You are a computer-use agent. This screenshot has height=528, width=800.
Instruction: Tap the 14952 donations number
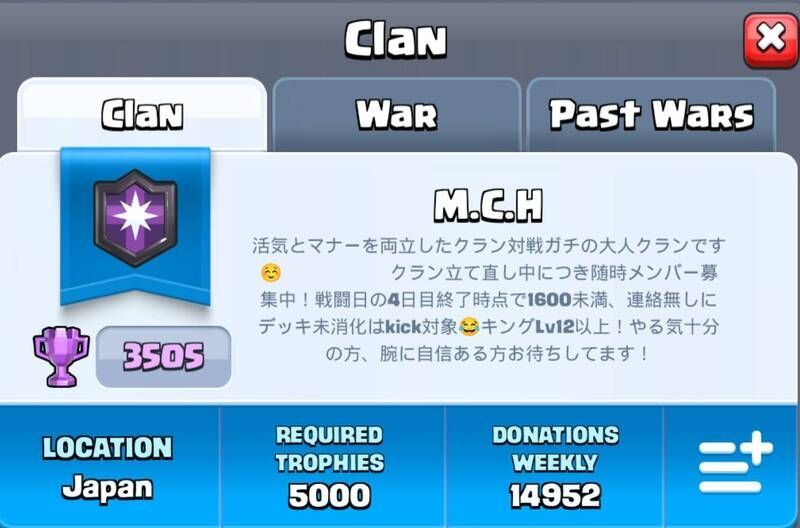[555, 495]
